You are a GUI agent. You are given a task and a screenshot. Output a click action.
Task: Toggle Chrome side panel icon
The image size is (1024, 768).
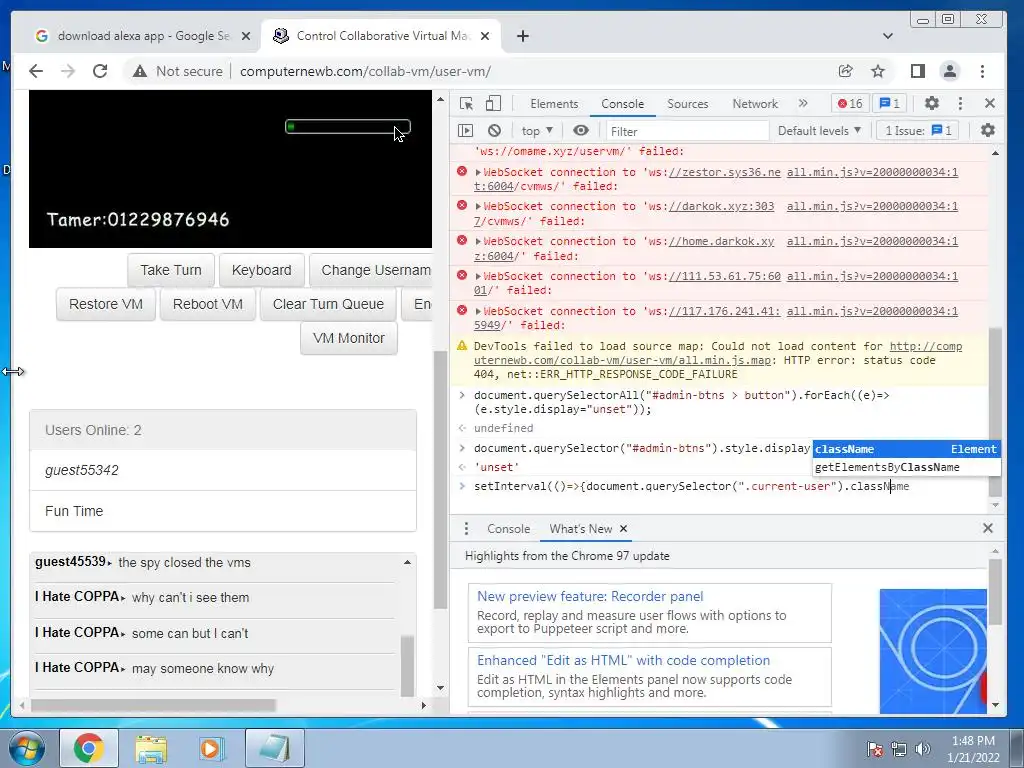pos(918,71)
